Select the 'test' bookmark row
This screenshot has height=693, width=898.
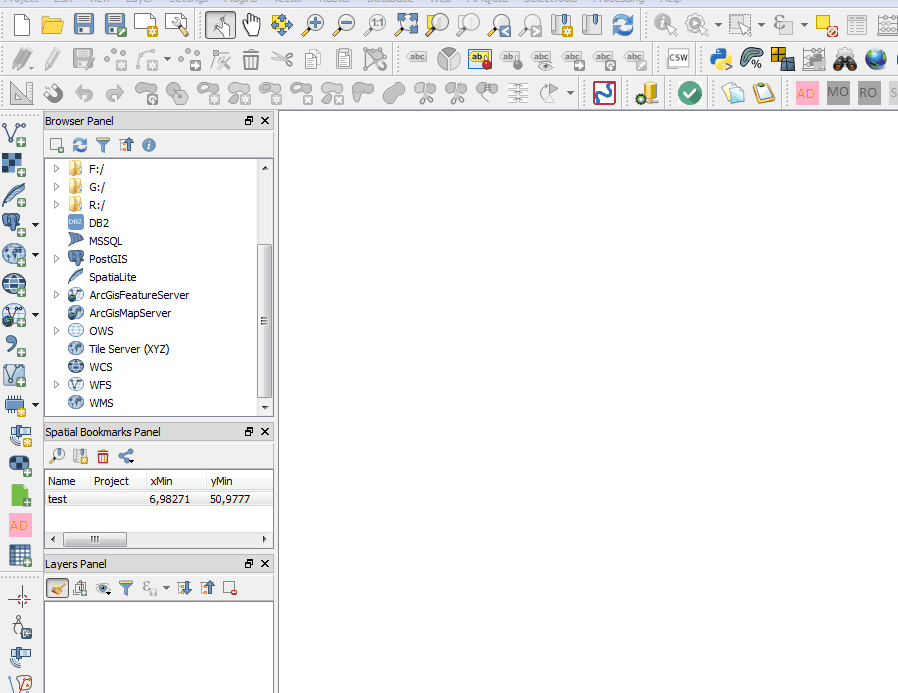click(159, 499)
